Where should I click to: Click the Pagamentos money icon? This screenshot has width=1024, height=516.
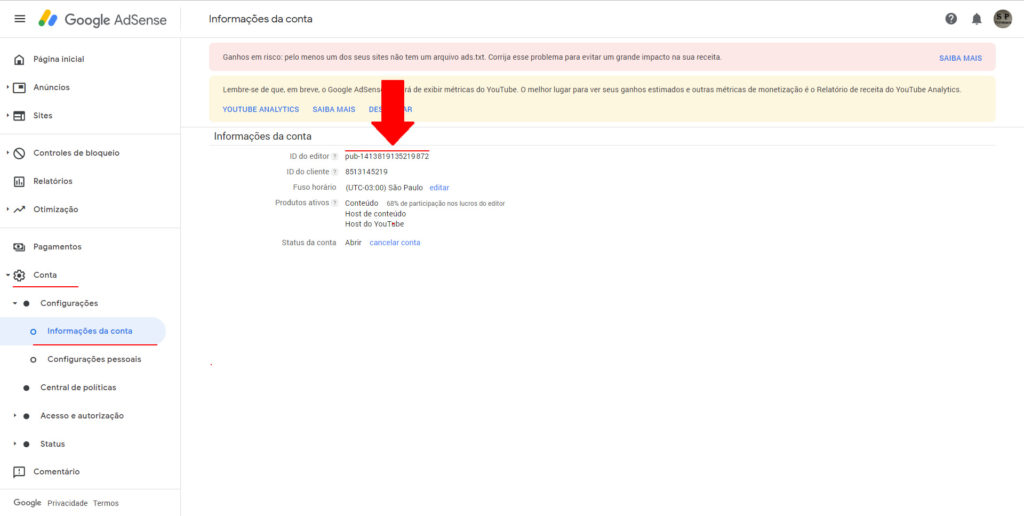[20, 248]
